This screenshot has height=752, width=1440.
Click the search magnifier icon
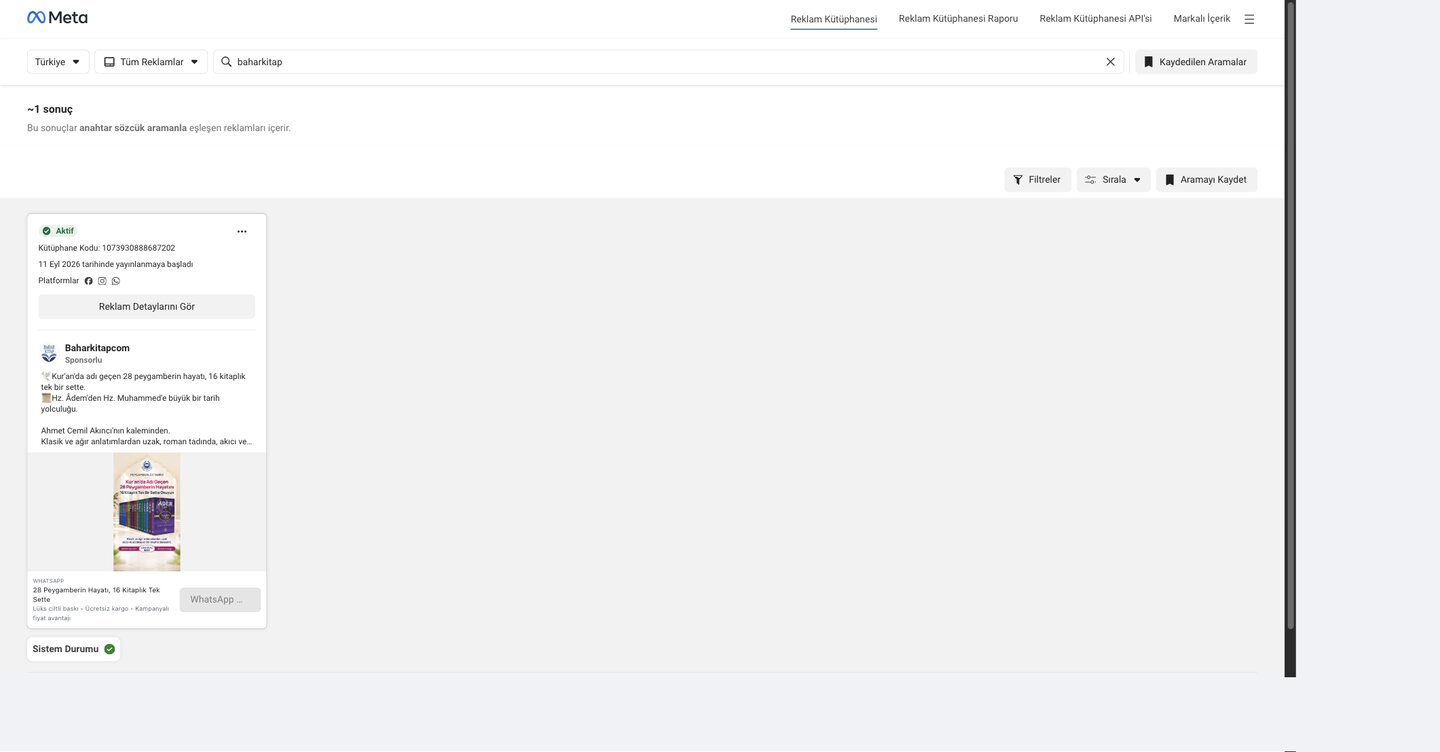click(226, 62)
